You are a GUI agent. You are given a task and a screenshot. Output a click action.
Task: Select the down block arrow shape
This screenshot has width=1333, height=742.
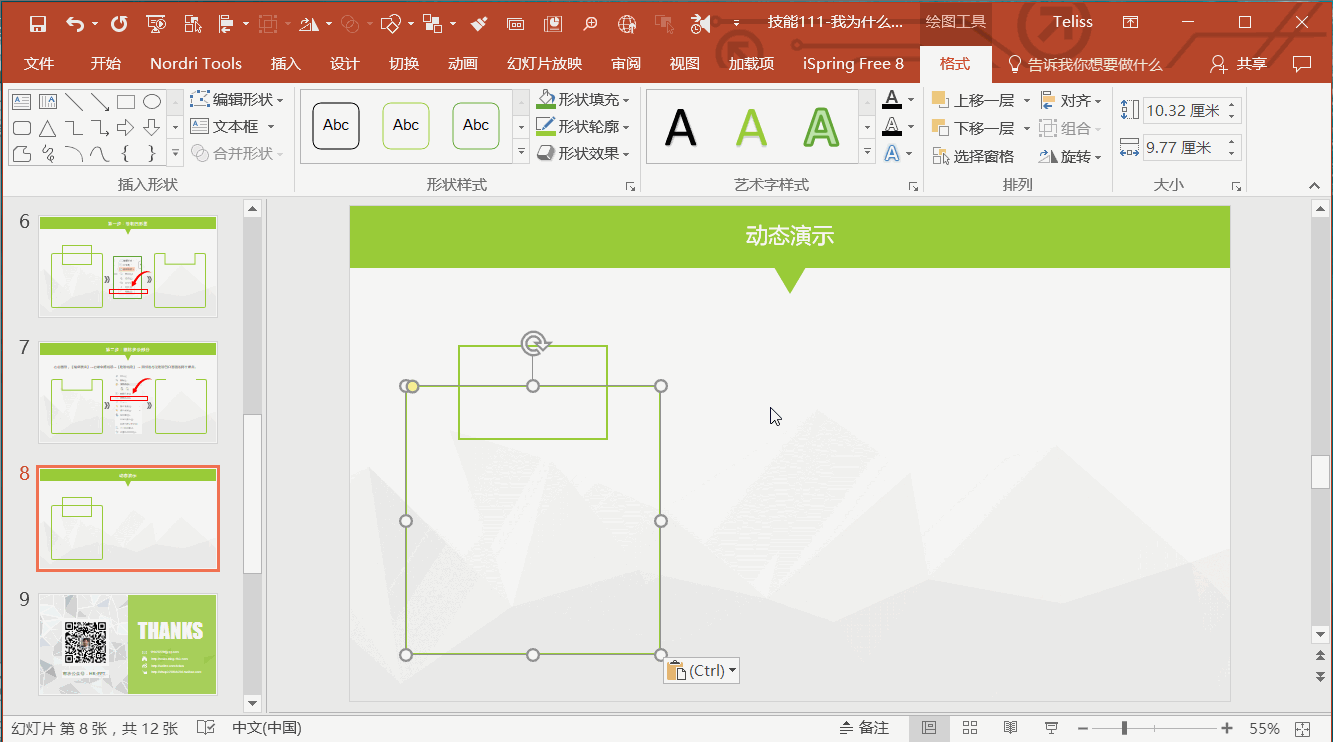coord(152,127)
